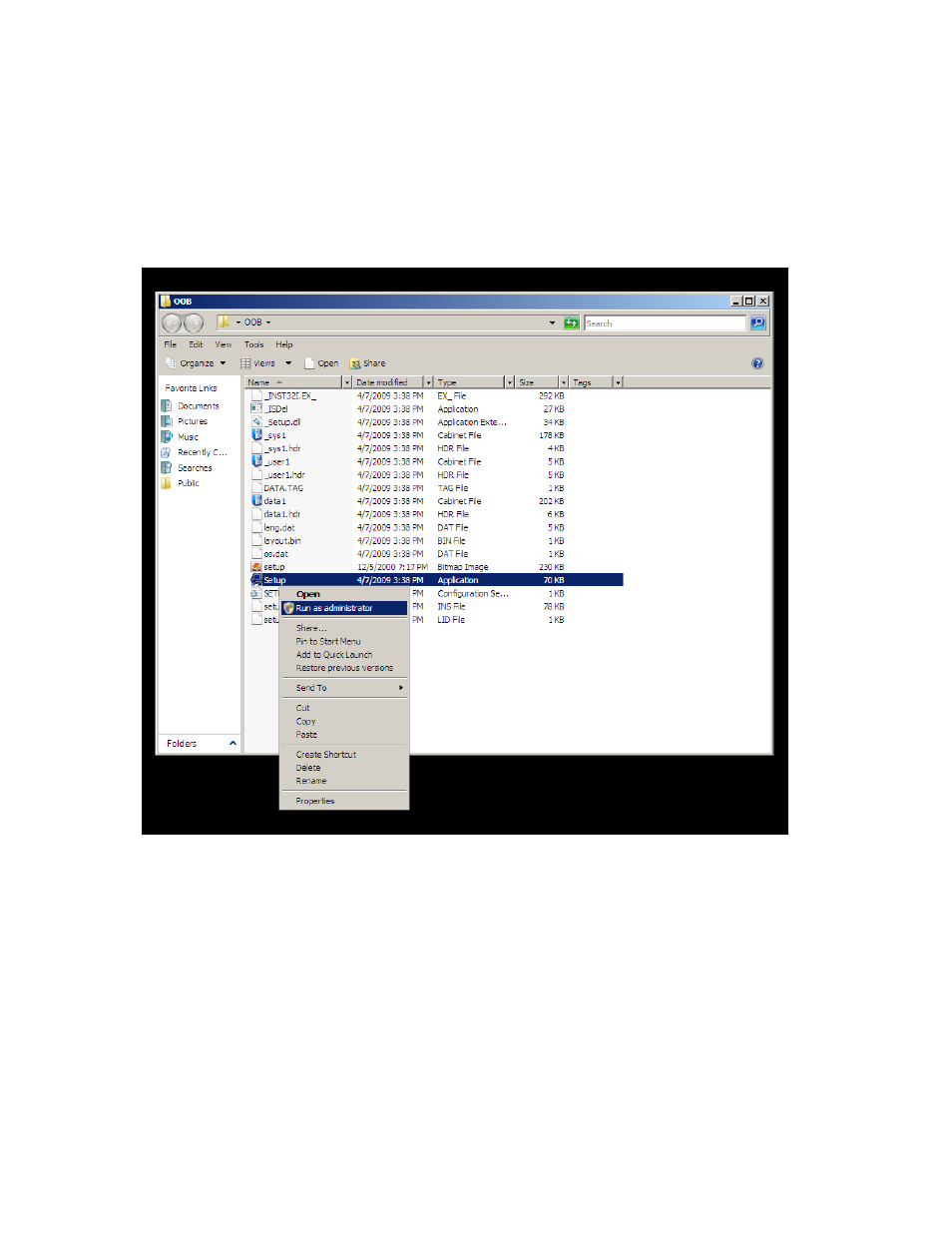Open Properties from the context menu
952x1233 pixels.
[344, 801]
